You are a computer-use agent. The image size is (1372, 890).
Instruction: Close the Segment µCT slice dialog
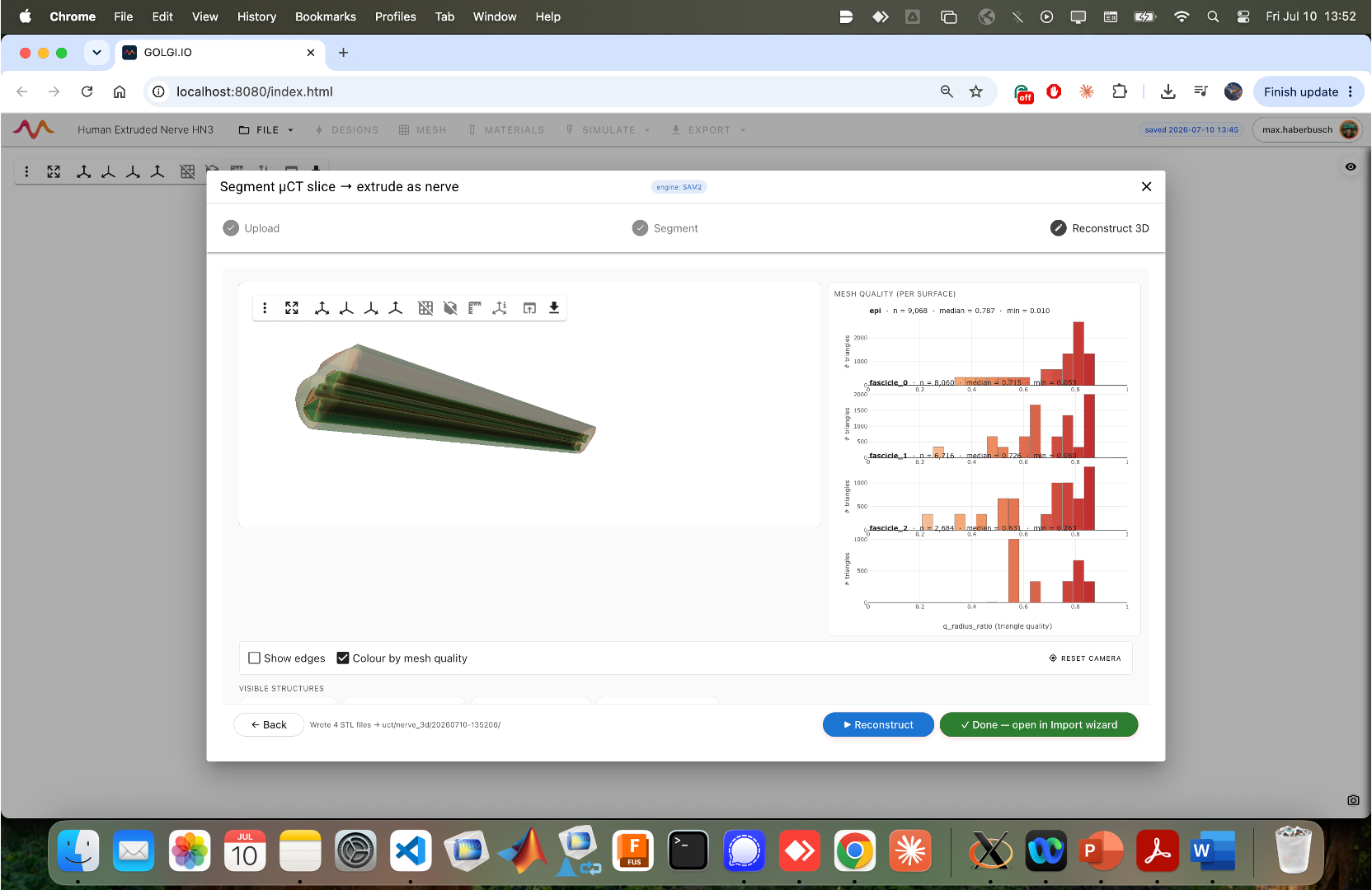[x=1146, y=187]
